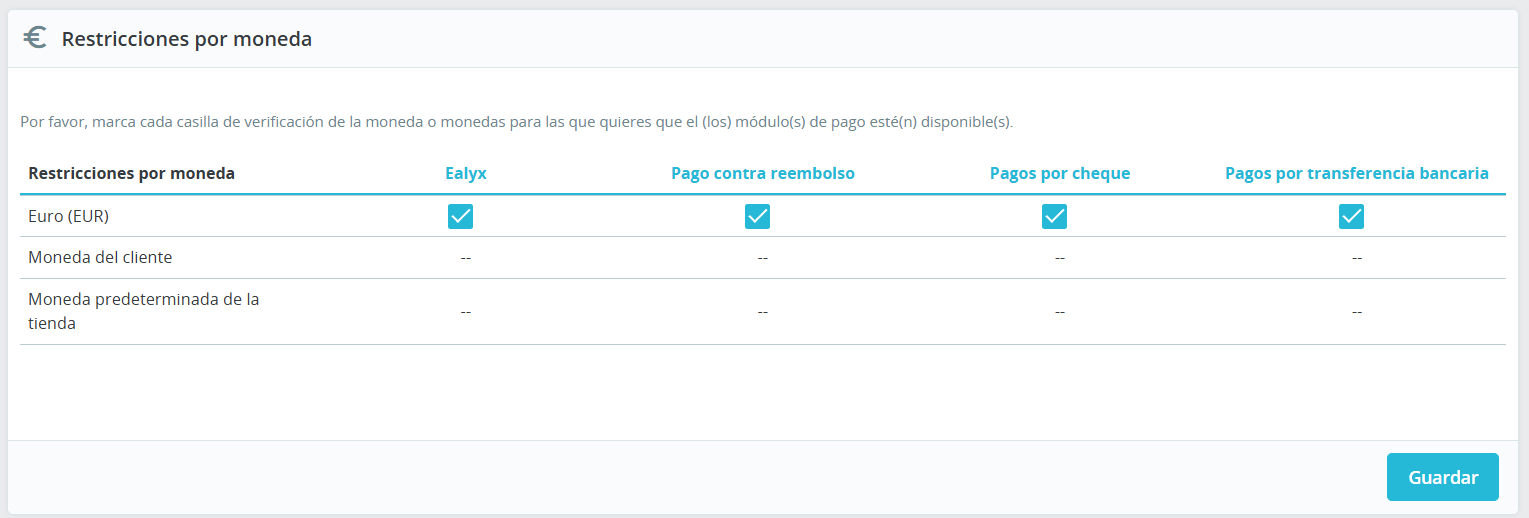Toggle Euro checkbox for Pago contra reembolso
Viewport: 1529px width, 518px height.
pyautogui.click(x=757, y=216)
